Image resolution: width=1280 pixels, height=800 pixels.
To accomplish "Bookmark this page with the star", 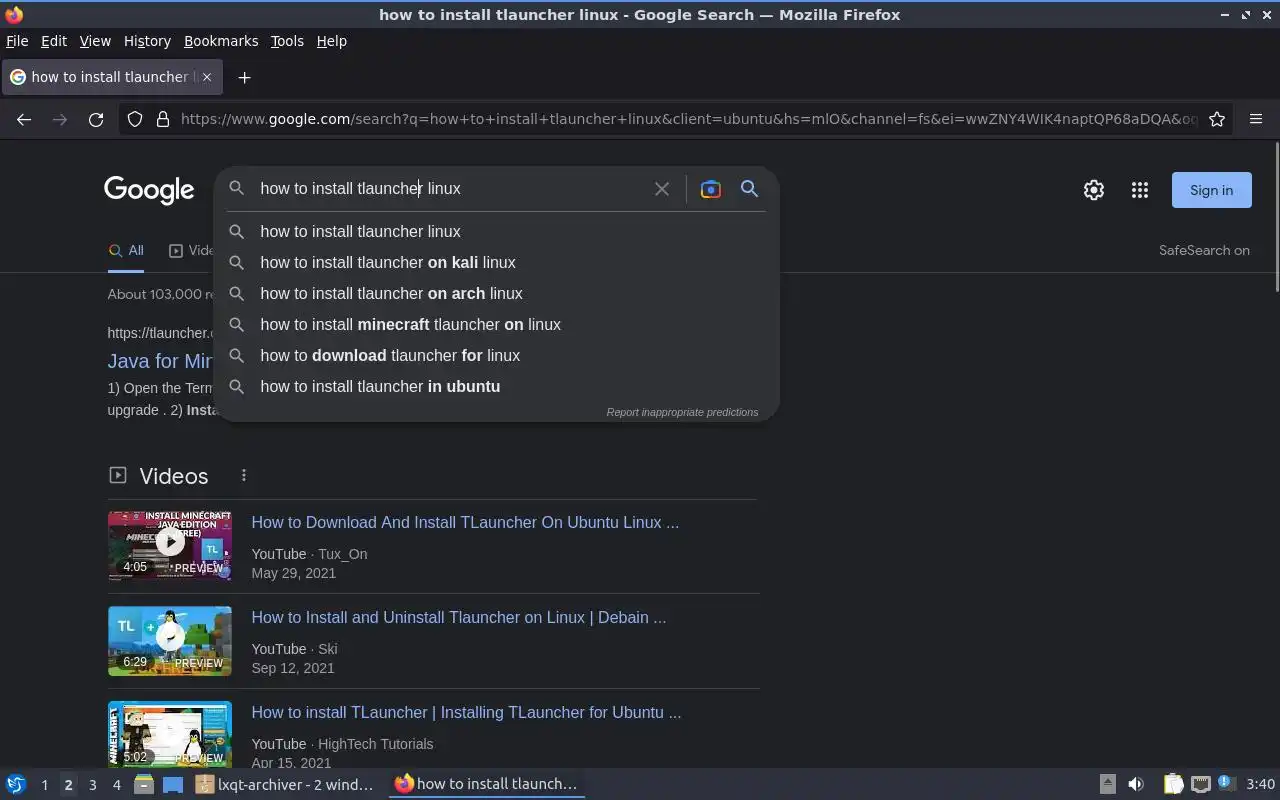I will 1217,119.
